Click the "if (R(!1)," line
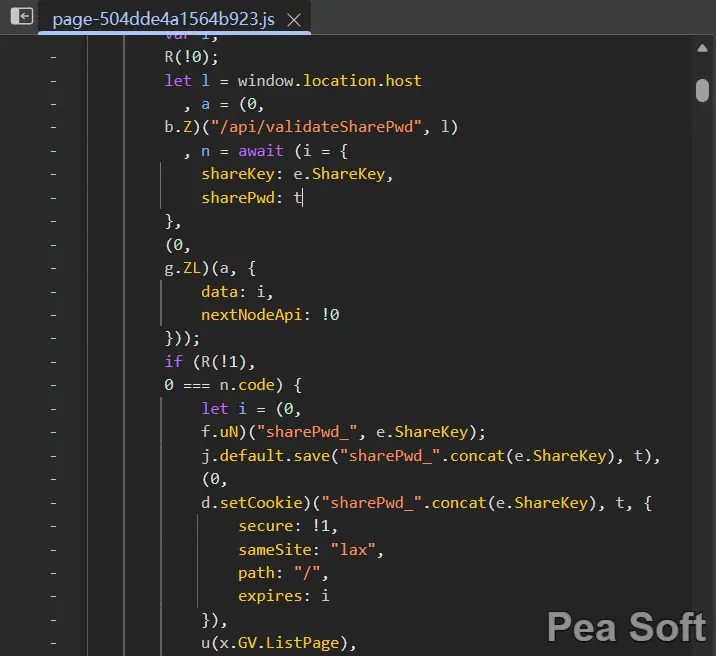This screenshot has height=656, width=716. (x=210, y=362)
